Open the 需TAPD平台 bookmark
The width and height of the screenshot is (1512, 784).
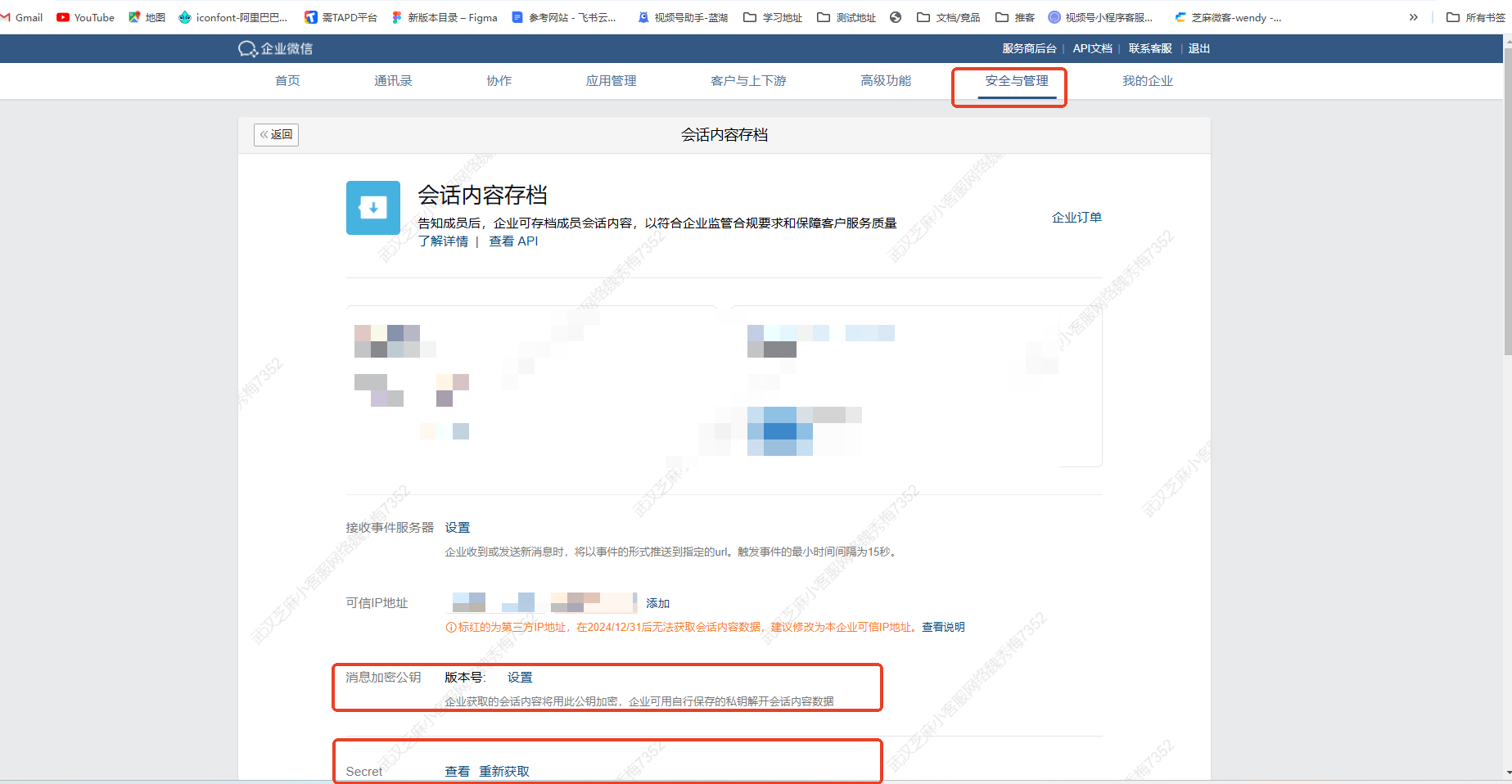[x=341, y=17]
